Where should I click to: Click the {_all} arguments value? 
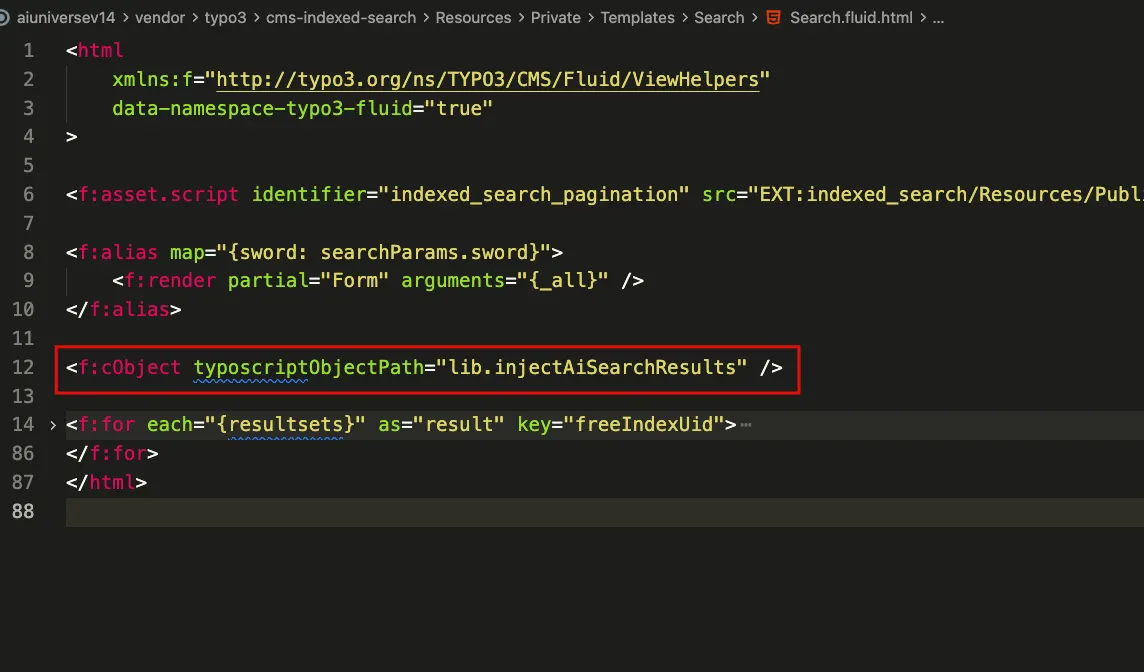(x=563, y=281)
